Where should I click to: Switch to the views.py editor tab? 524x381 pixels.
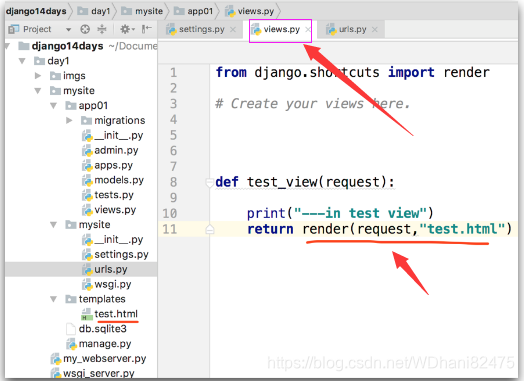coord(281,29)
